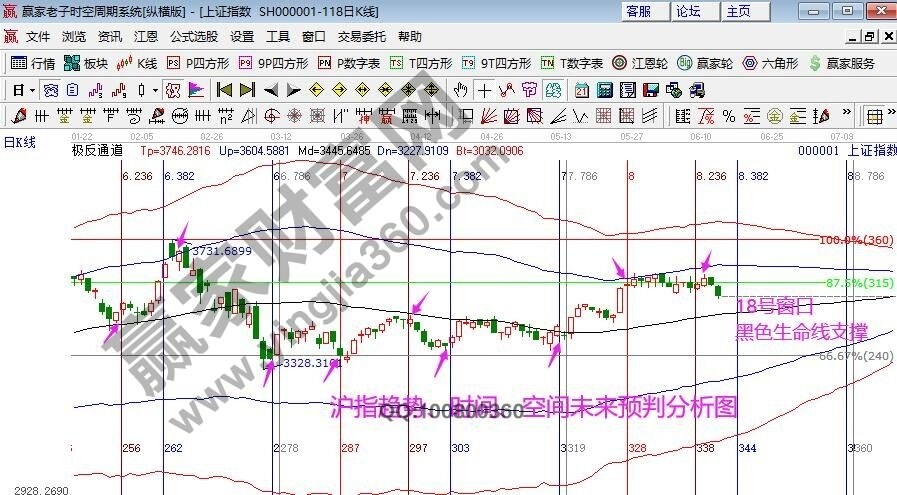The width and height of the screenshot is (897, 495).
Task: Select the red pencil drawing tool
Action: pyautogui.click(x=18, y=116)
